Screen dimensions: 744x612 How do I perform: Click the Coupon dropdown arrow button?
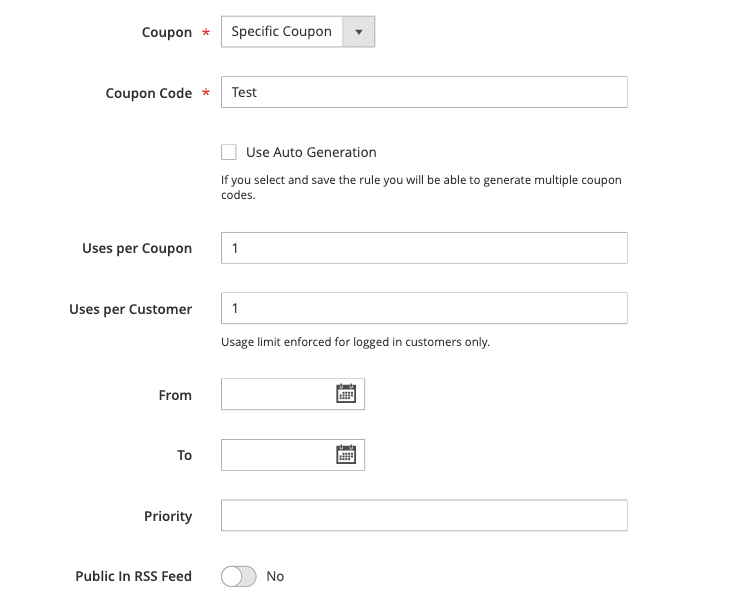tap(359, 32)
